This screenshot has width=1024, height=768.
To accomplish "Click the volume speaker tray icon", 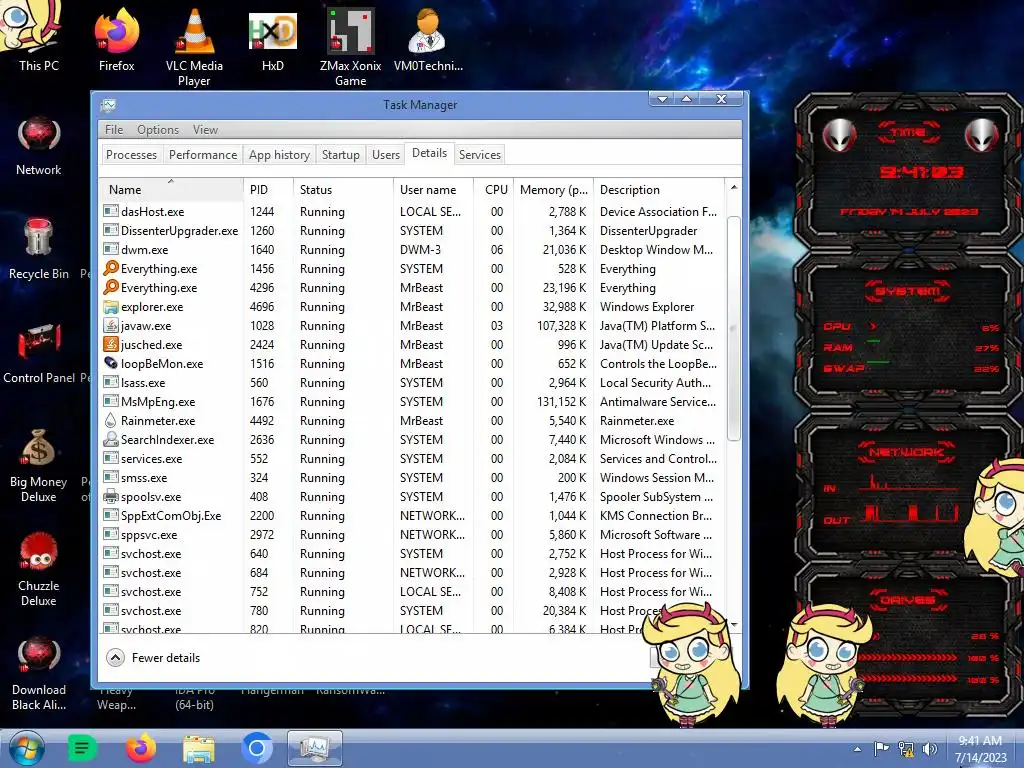I will [929, 749].
